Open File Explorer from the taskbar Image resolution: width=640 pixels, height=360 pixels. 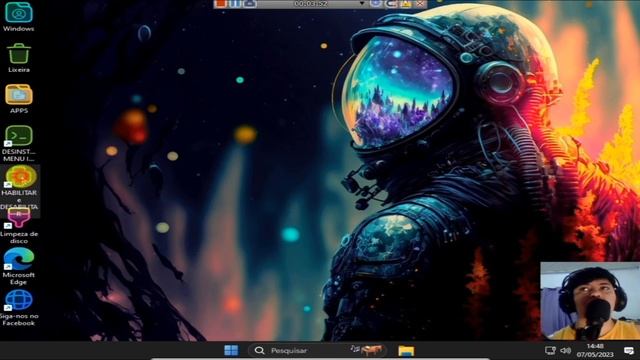406,351
